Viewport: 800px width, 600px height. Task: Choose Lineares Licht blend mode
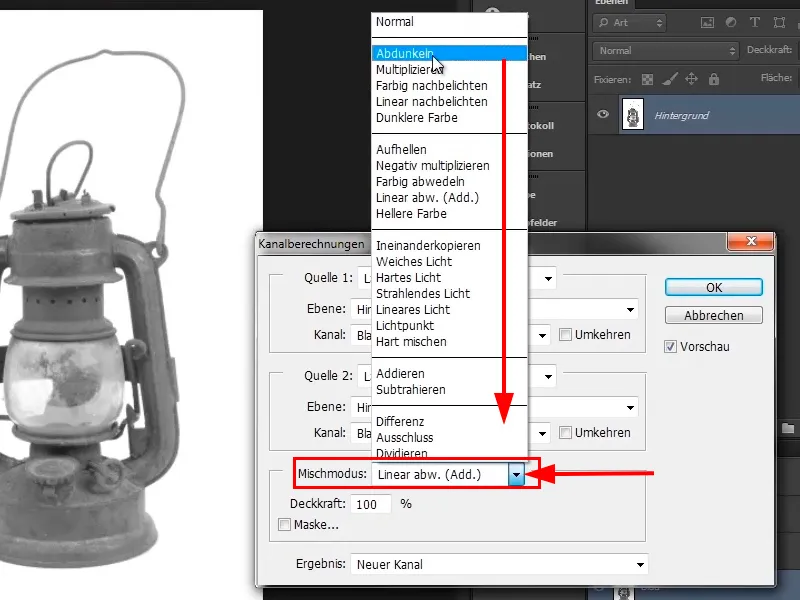click(449, 310)
